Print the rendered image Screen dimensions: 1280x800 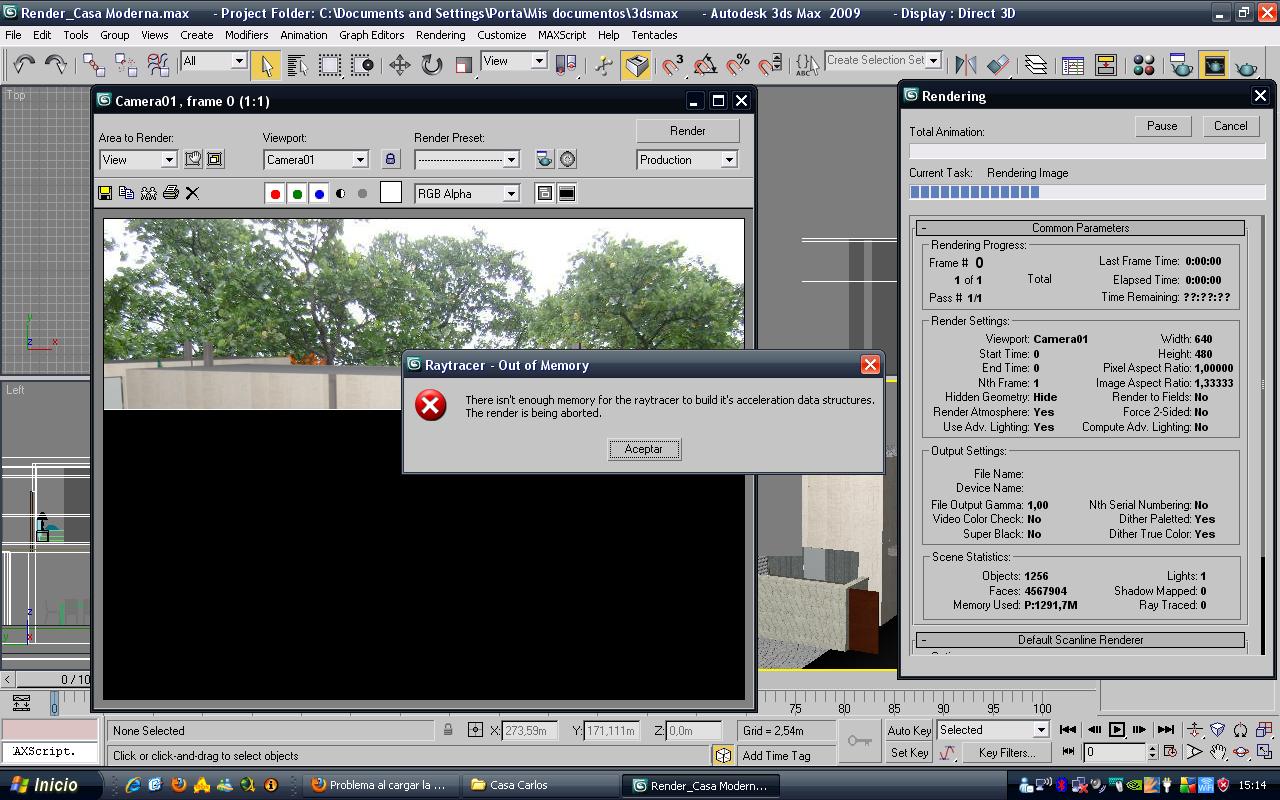170,193
